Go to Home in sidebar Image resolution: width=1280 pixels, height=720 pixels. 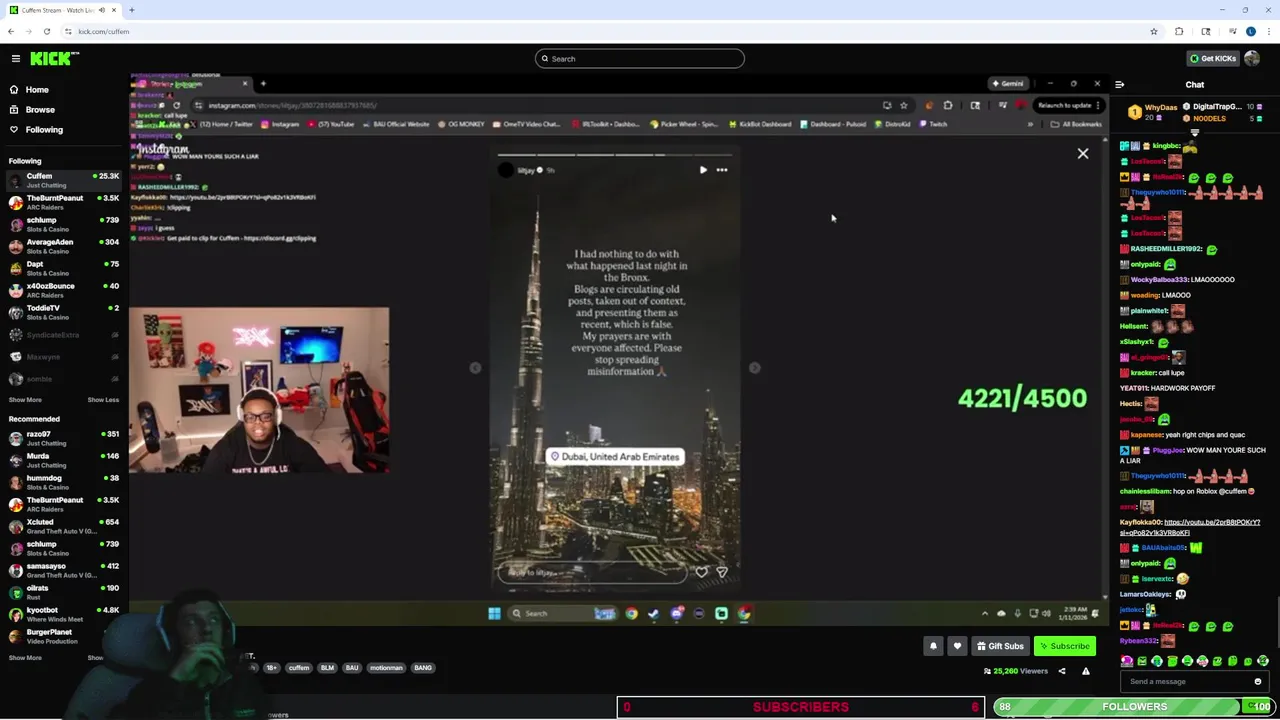(37, 90)
